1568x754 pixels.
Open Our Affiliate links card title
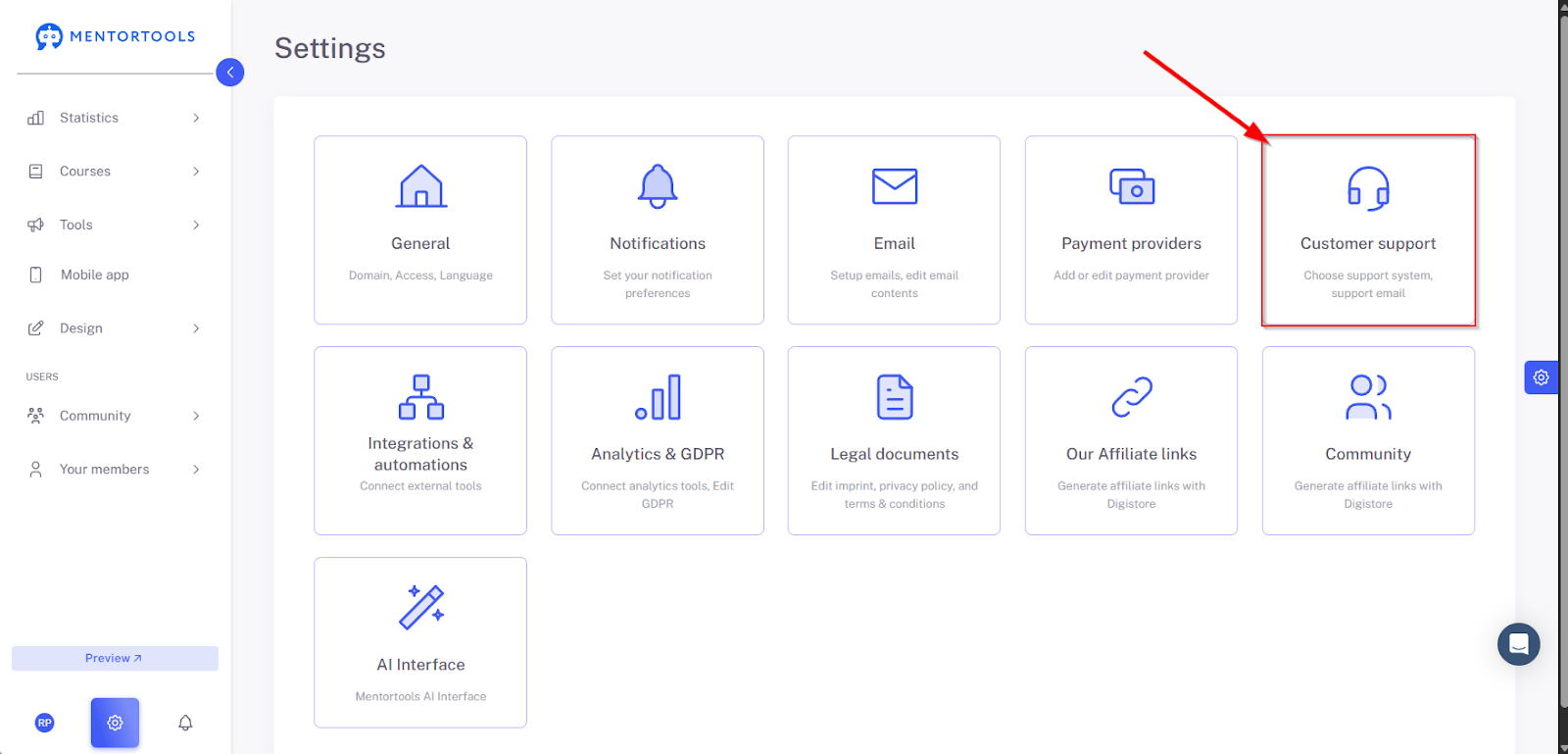(1132, 454)
